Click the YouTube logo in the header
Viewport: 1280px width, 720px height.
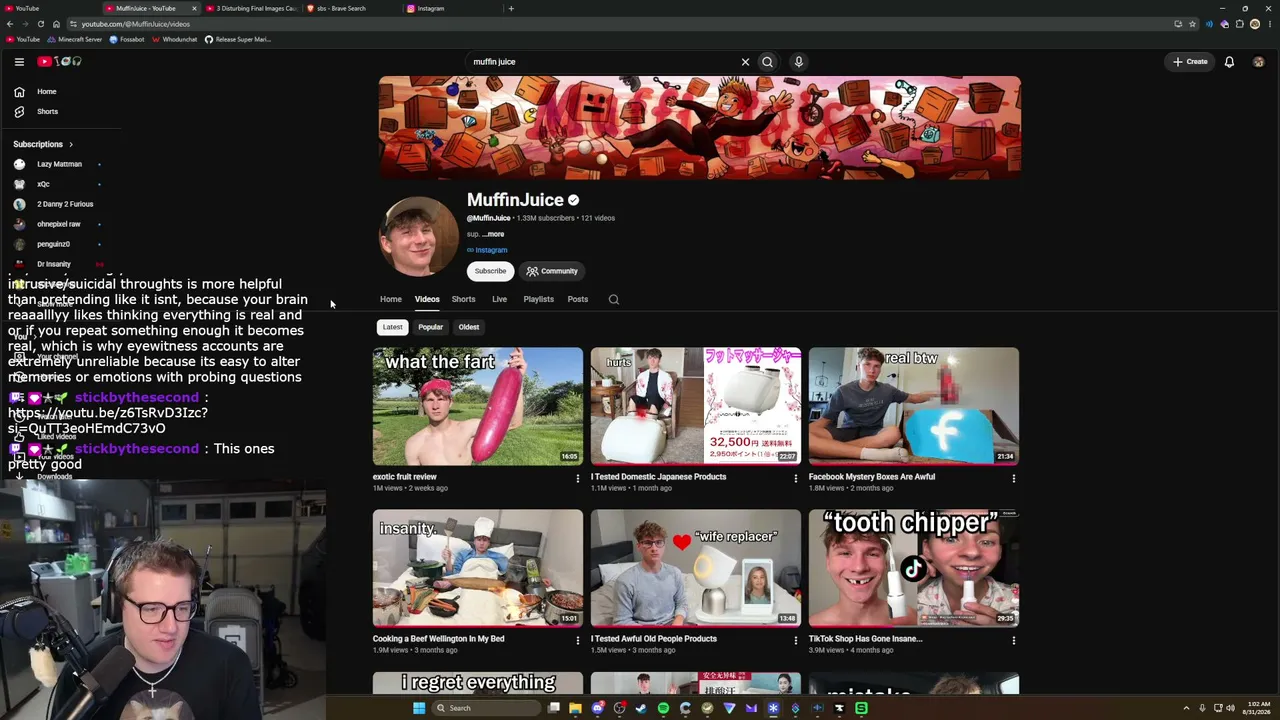(59, 62)
